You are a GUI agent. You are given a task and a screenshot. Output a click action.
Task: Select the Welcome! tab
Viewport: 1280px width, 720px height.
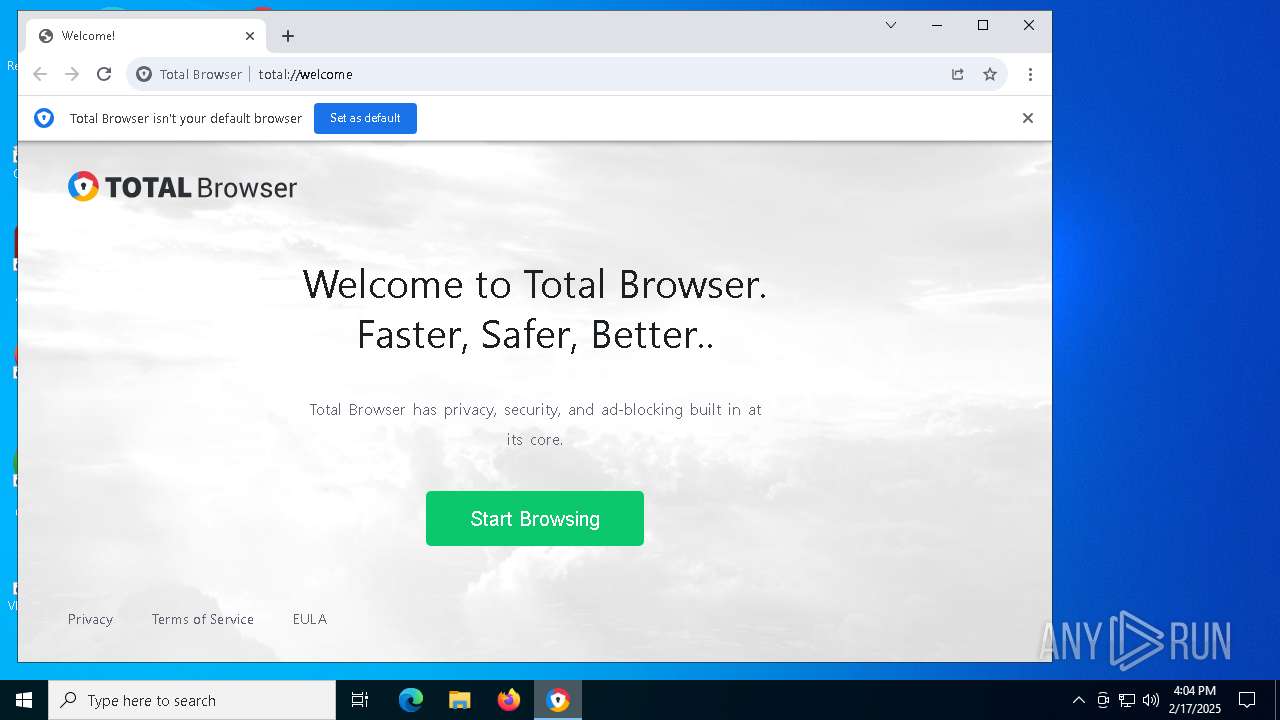pos(147,36)
